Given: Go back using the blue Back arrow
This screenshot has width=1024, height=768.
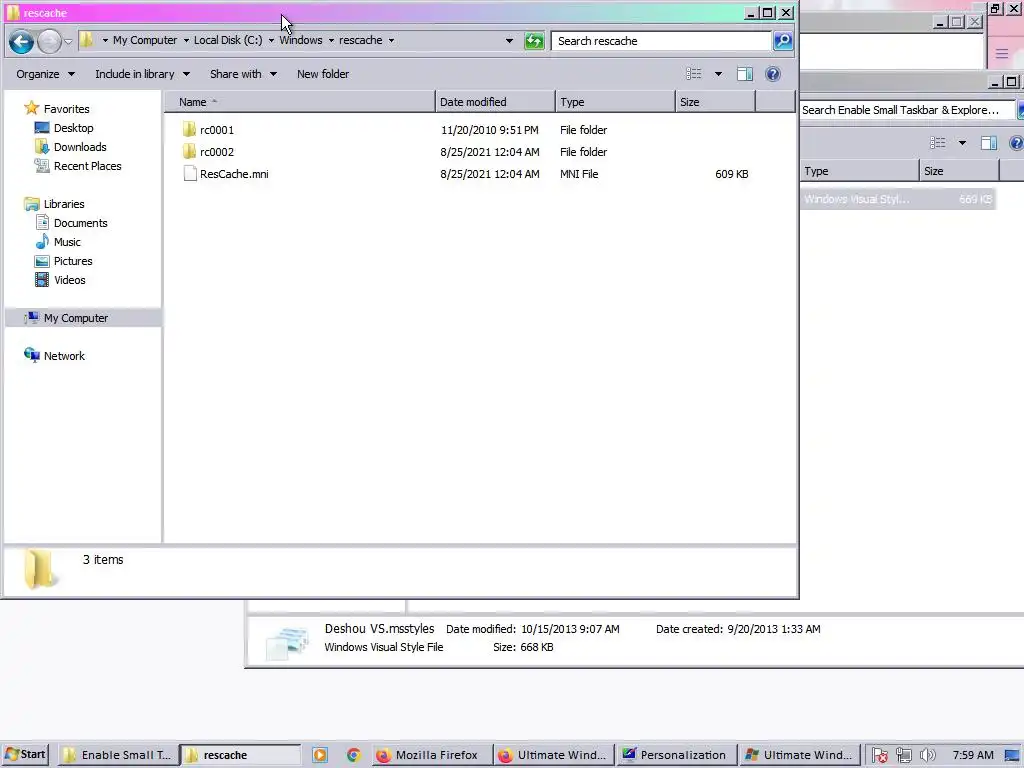Looking at the screenshot, I should [21, 41].
